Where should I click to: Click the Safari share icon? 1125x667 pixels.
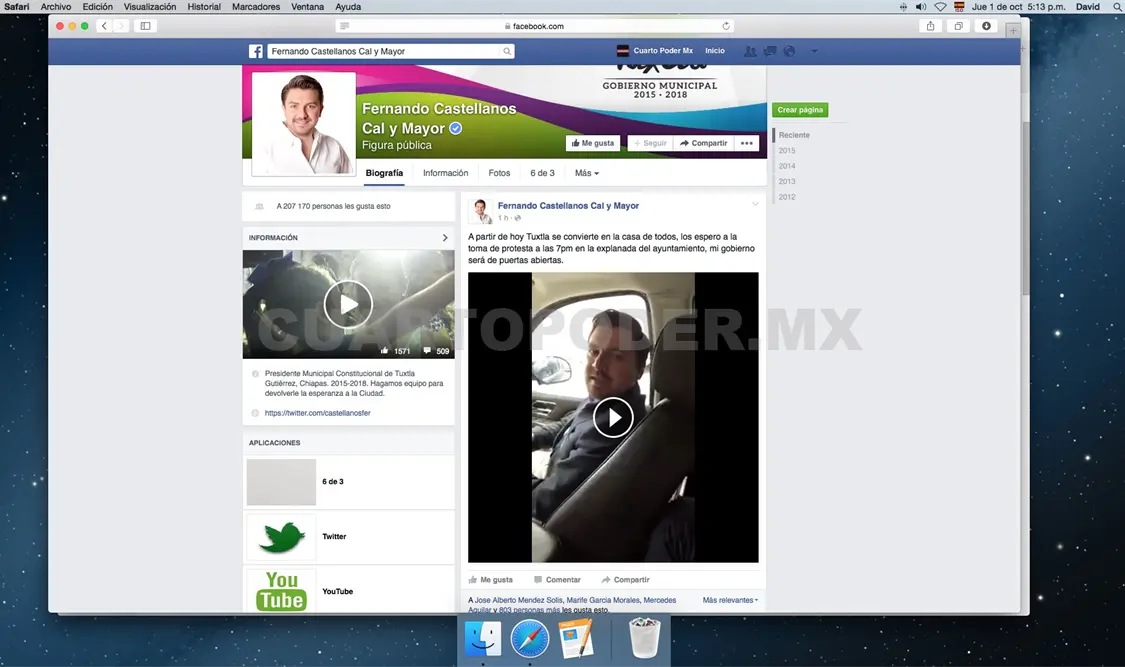(x=931, y=26)
